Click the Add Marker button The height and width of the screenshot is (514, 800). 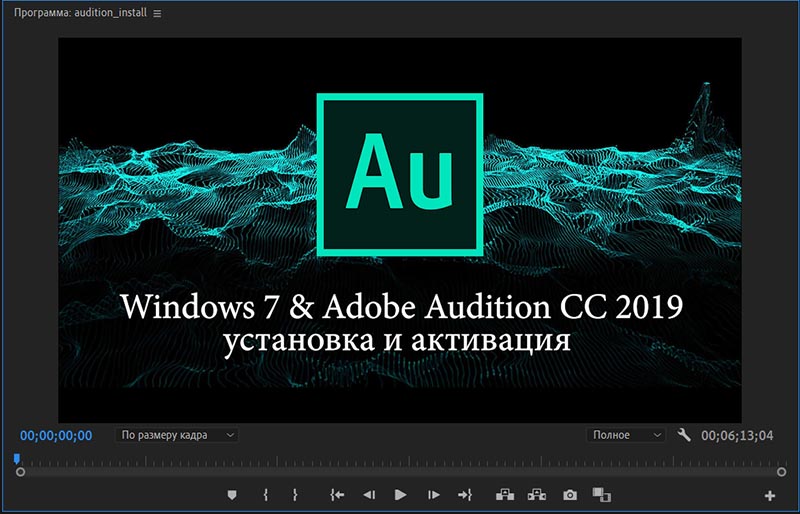[232, 495]
